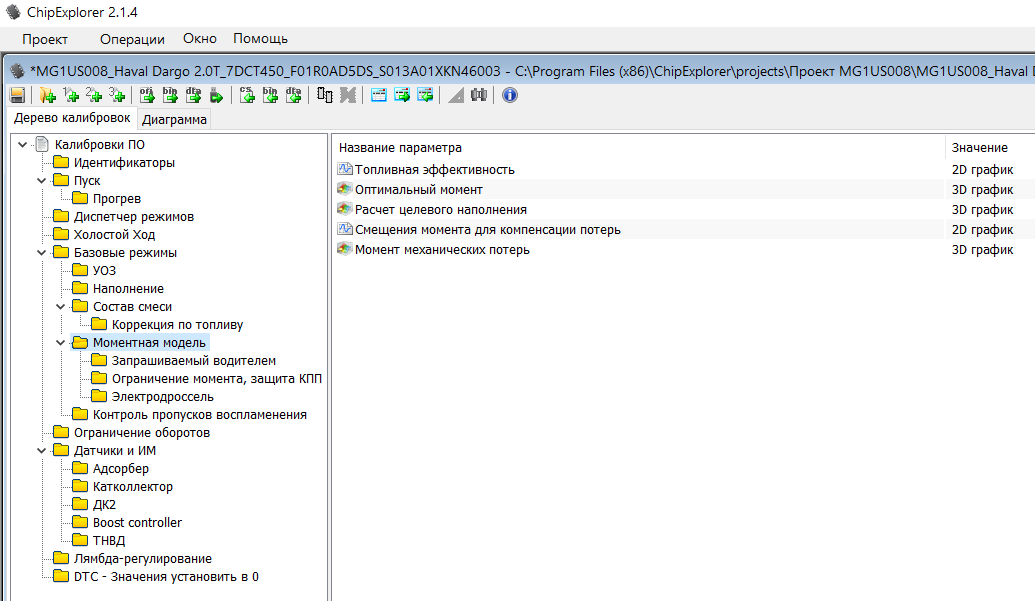Image resolution: width=1035 pixels, height=601 pixels.
Task: Click the first 'dta' export toolbar icon
Action: click(x=193, y=95)
